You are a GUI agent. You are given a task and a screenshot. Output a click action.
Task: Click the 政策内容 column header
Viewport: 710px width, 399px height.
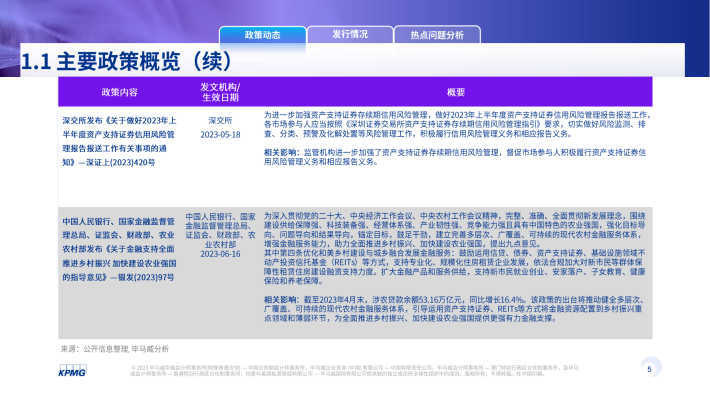tap(119, 92)
